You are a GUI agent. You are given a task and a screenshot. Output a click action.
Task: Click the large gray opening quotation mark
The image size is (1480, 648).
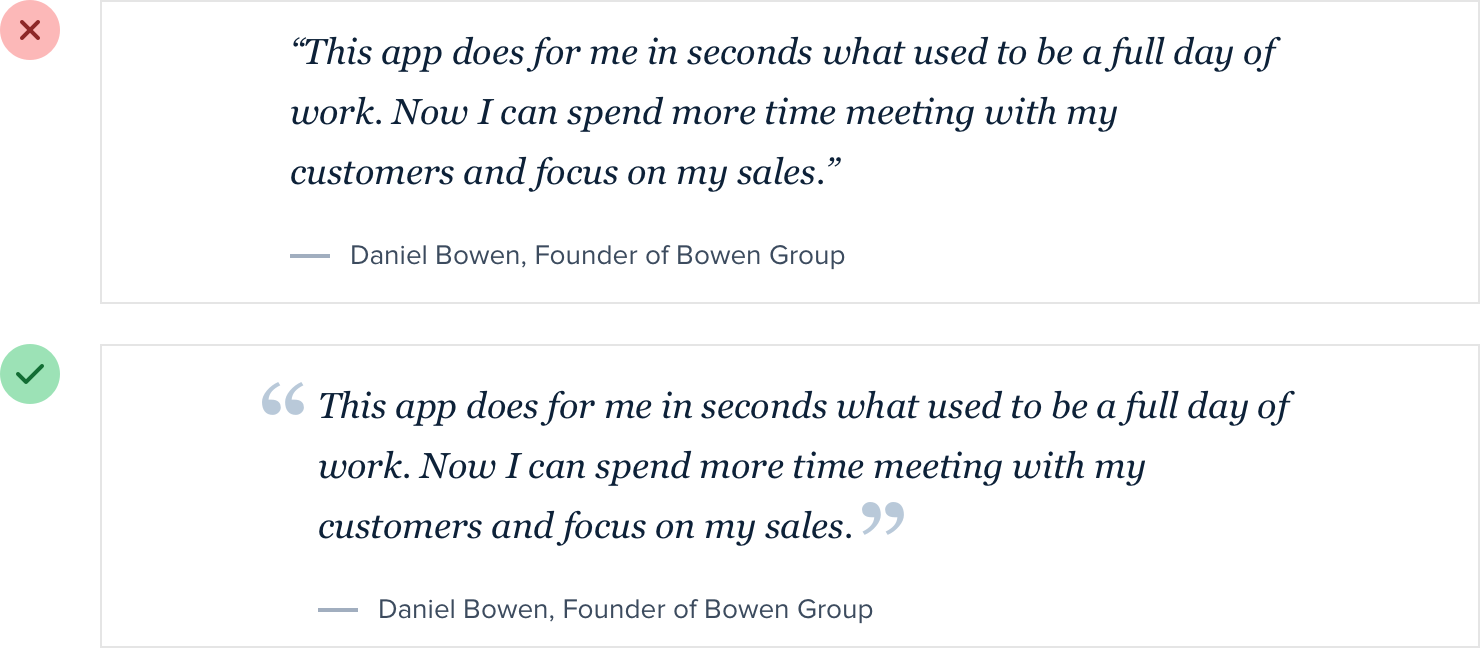pos(283,400)
